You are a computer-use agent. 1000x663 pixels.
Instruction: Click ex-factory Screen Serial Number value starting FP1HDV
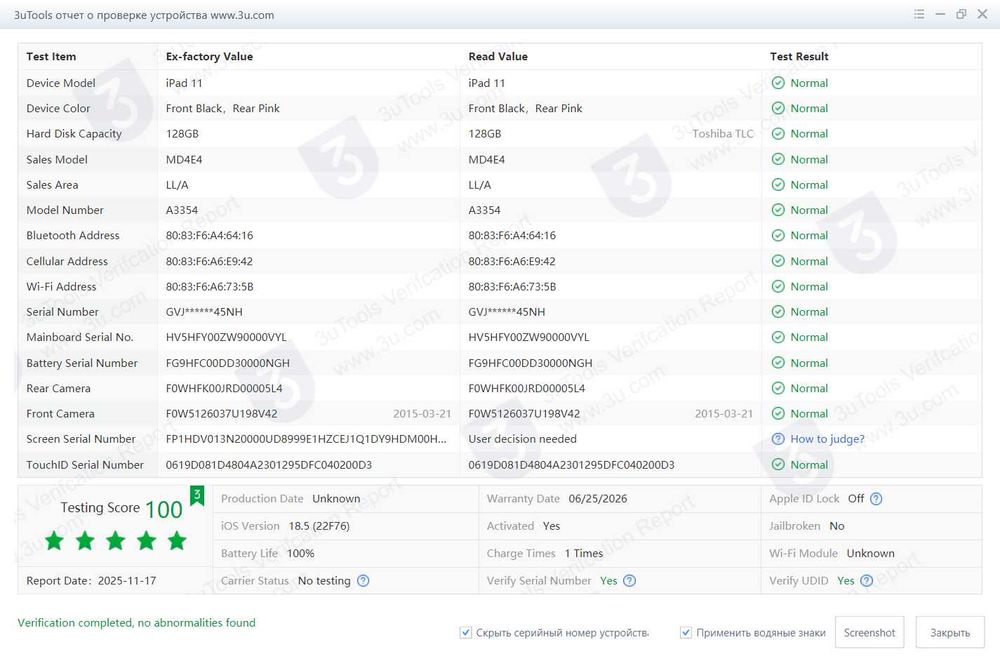point(306,439)
